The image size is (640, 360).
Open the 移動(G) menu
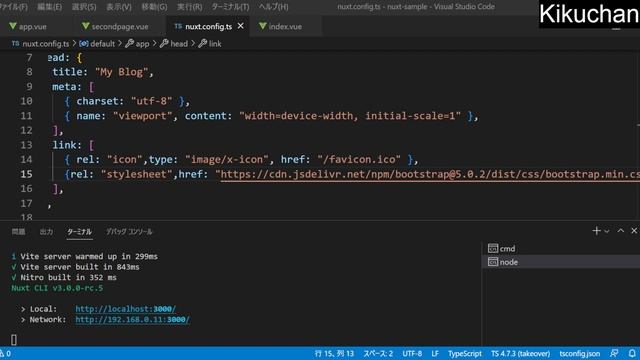(x=154, y=7)
